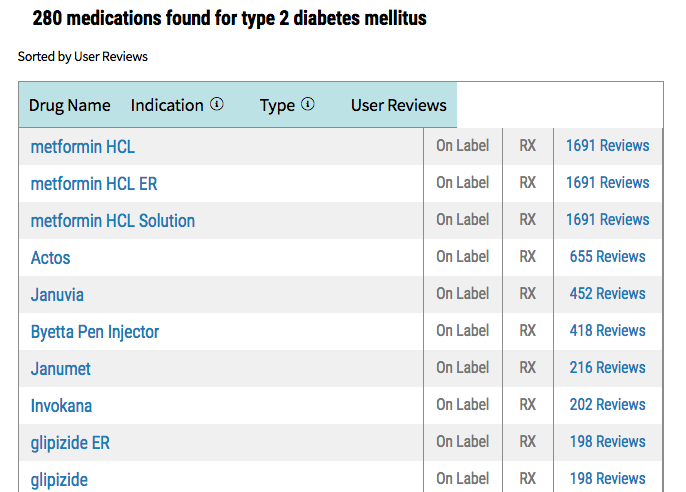The height and width of the screenshot is (492, 686).
Task: Click RX in the glipizide ER row
Action: (x=528, y=441)
